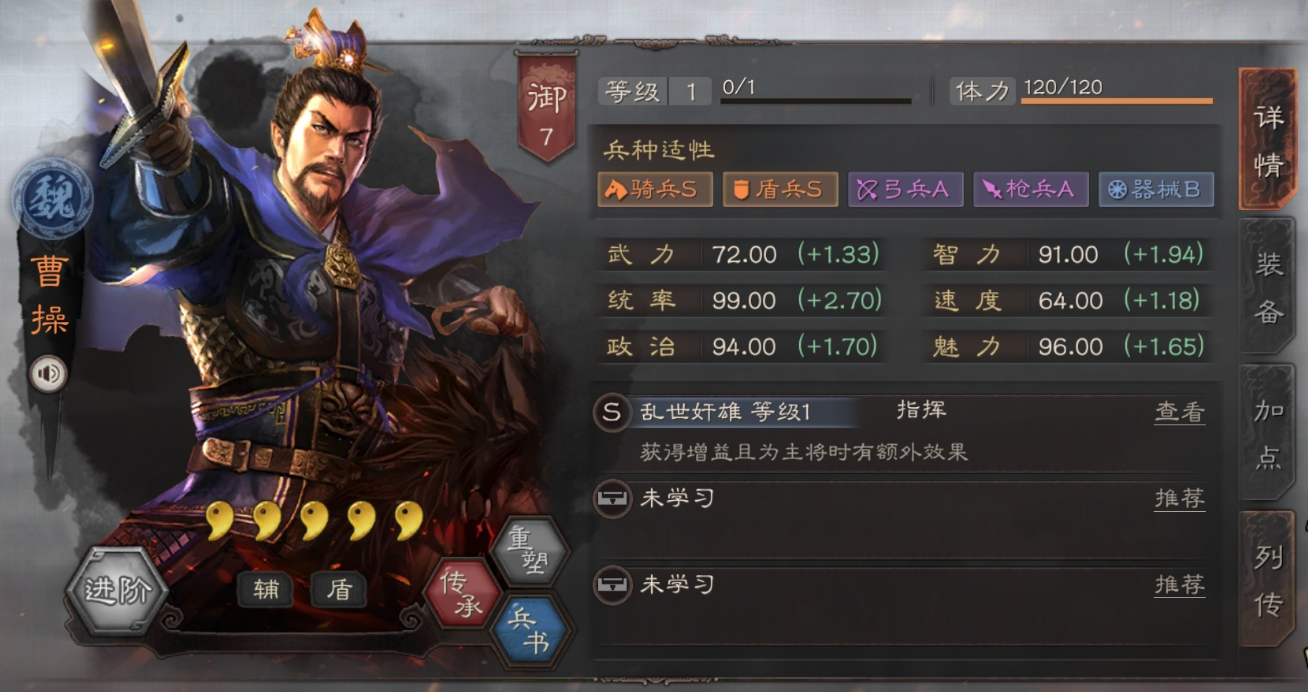Toggle the 辅 tag
1308x692 pixels.
(x=265, y=590)
